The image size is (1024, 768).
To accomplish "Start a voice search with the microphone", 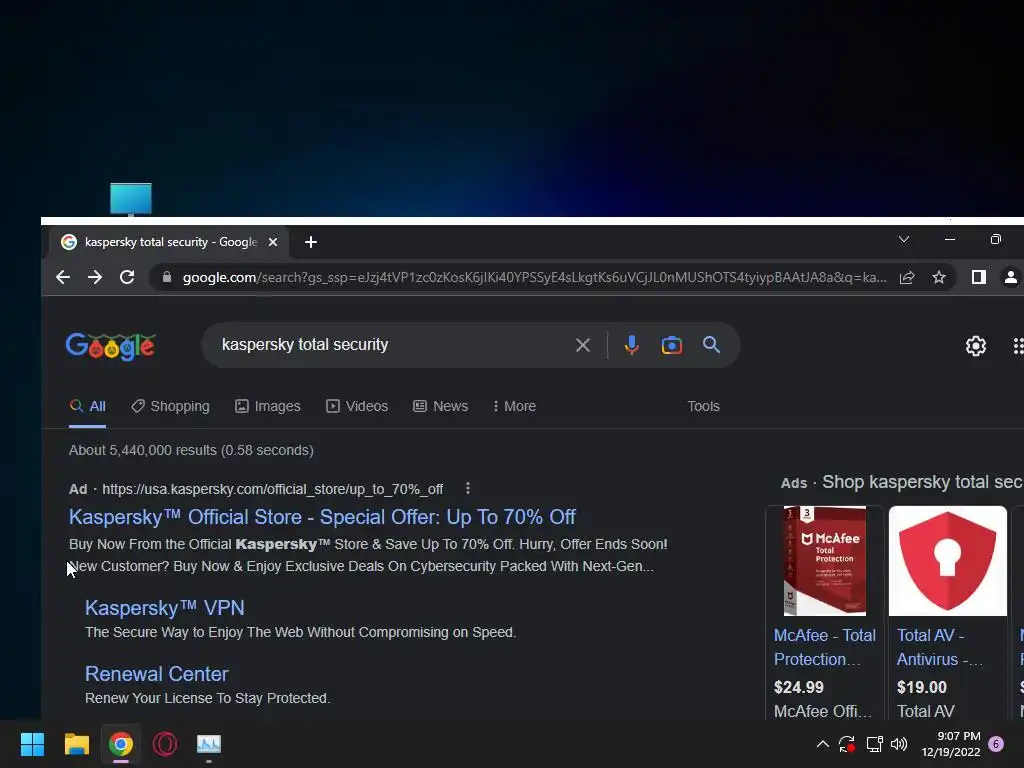I will tap(632, 345).
